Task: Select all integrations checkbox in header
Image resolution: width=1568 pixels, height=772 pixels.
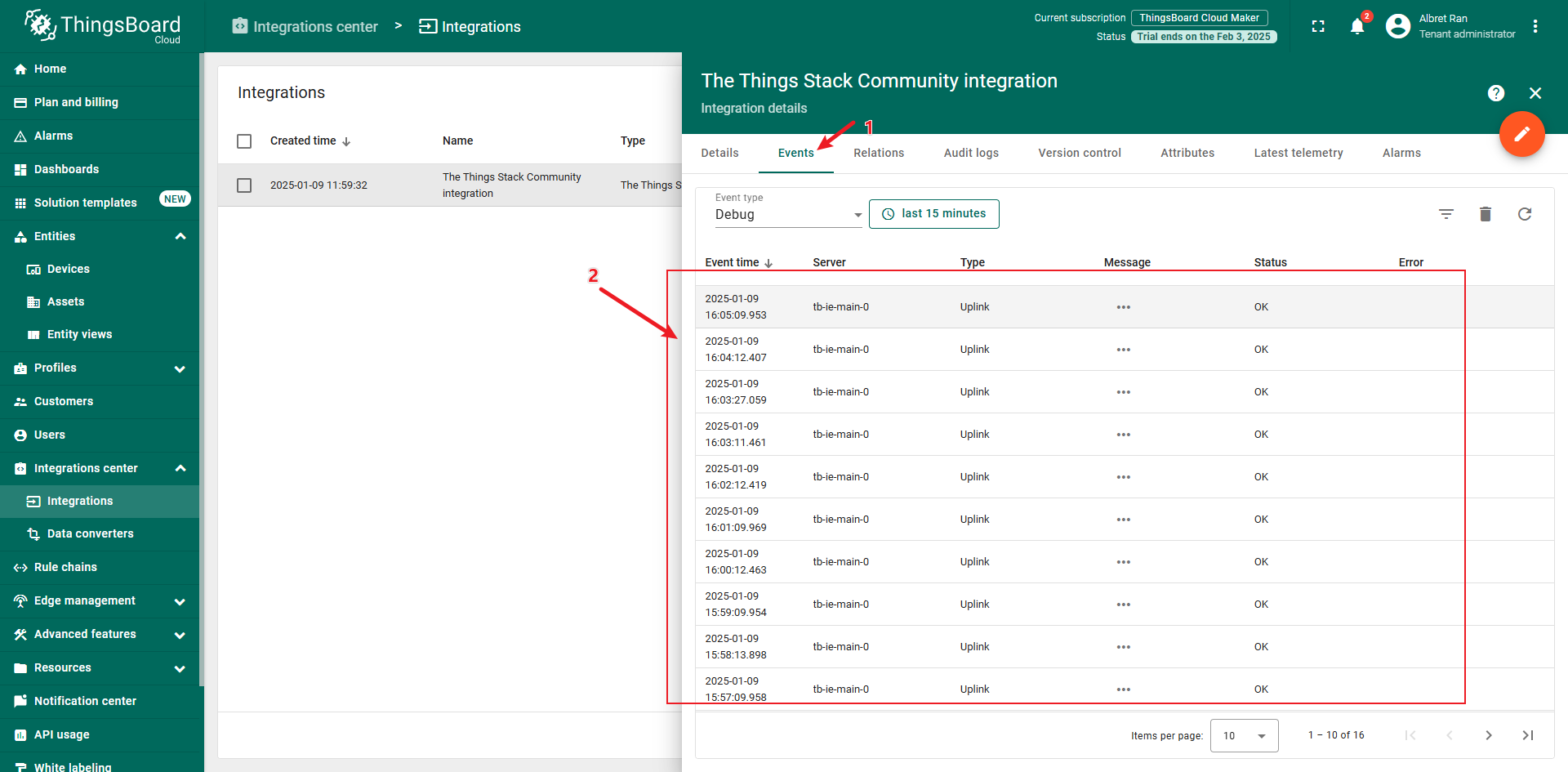Action: tap(244, 141)
